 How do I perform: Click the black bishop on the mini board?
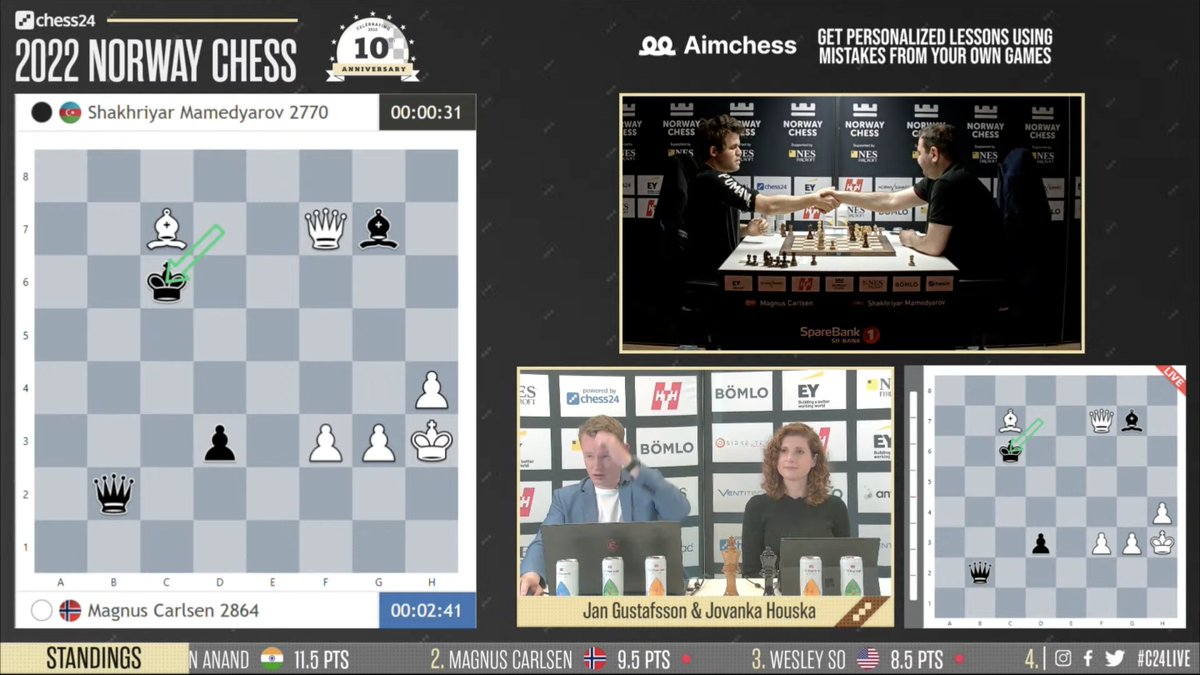tap(1131, 421)
